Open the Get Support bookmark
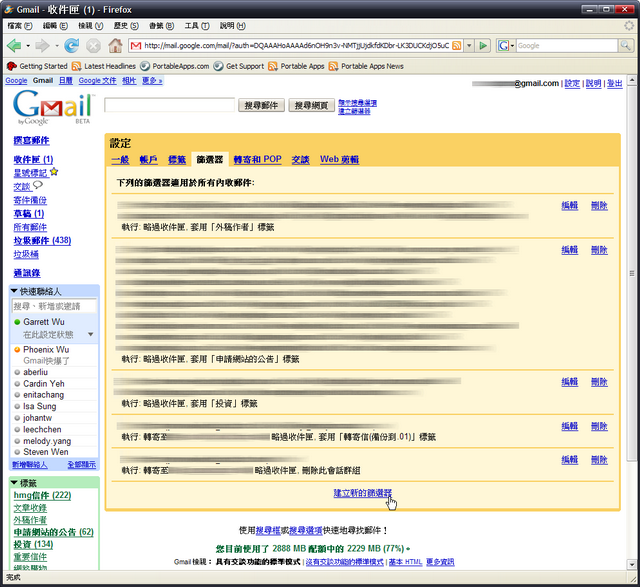Image resolution: width=640 pixels, height=587 pixels. point(239,66)
